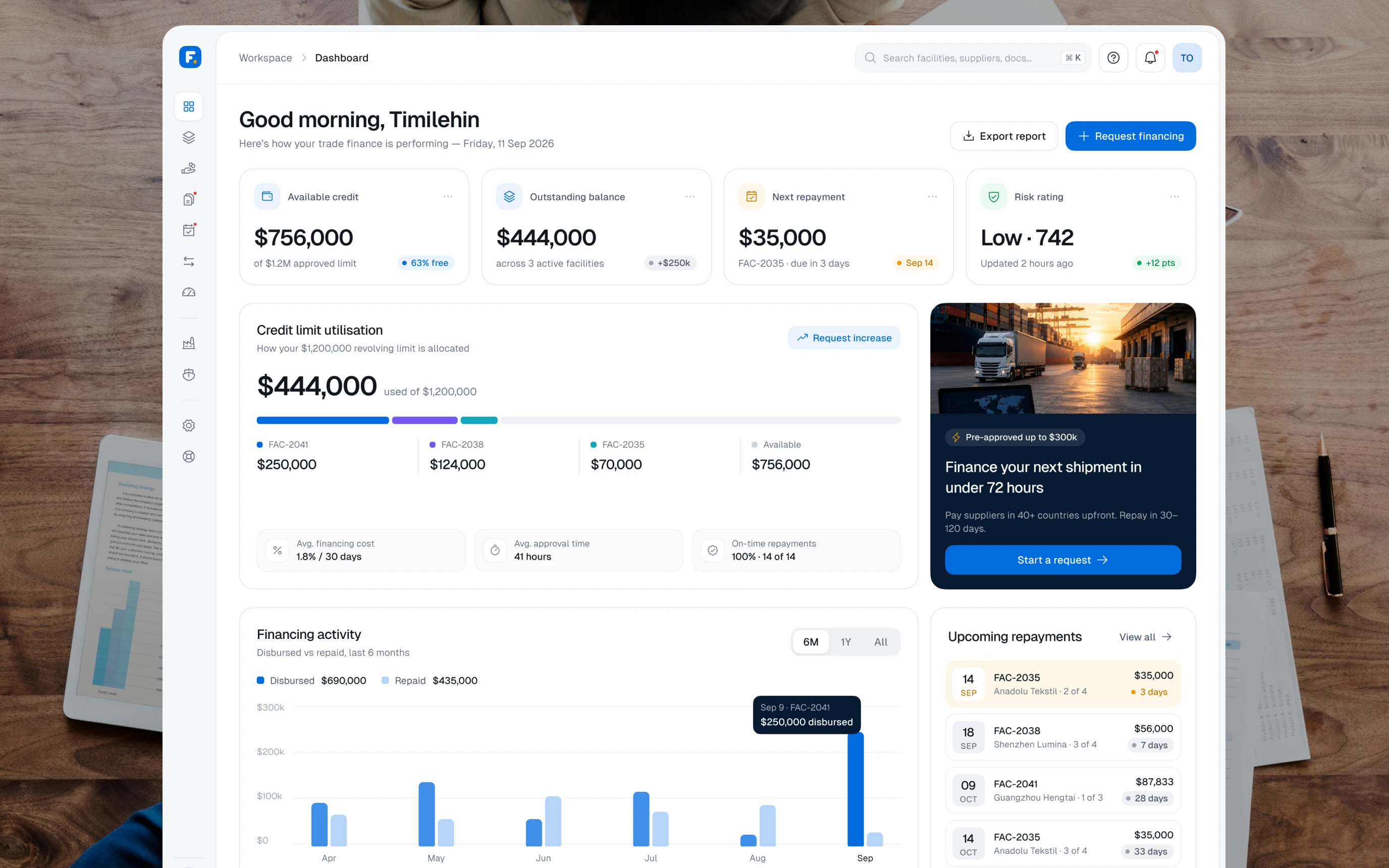Screen dimensions: 1389x868
Task: Open the hand-with-coins icon in sidebar
Action: 189,169
